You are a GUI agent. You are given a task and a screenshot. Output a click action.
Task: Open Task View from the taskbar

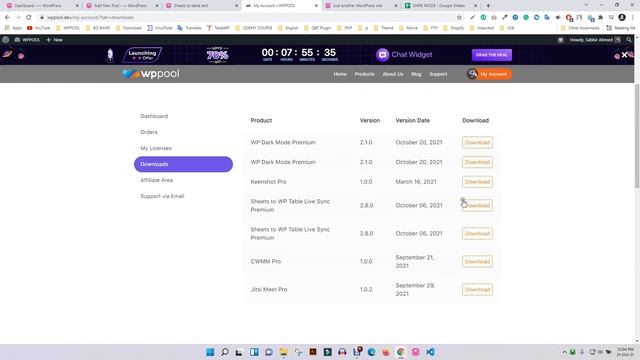point(239,352)
